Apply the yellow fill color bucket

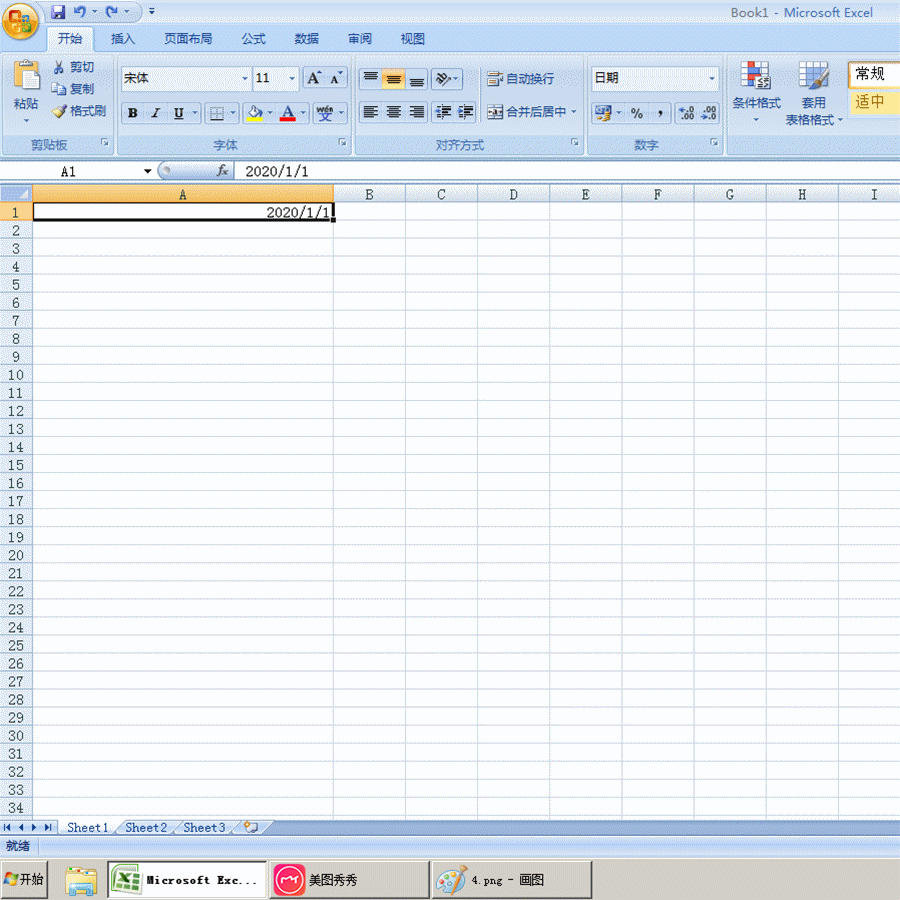[x=254, y=113]
